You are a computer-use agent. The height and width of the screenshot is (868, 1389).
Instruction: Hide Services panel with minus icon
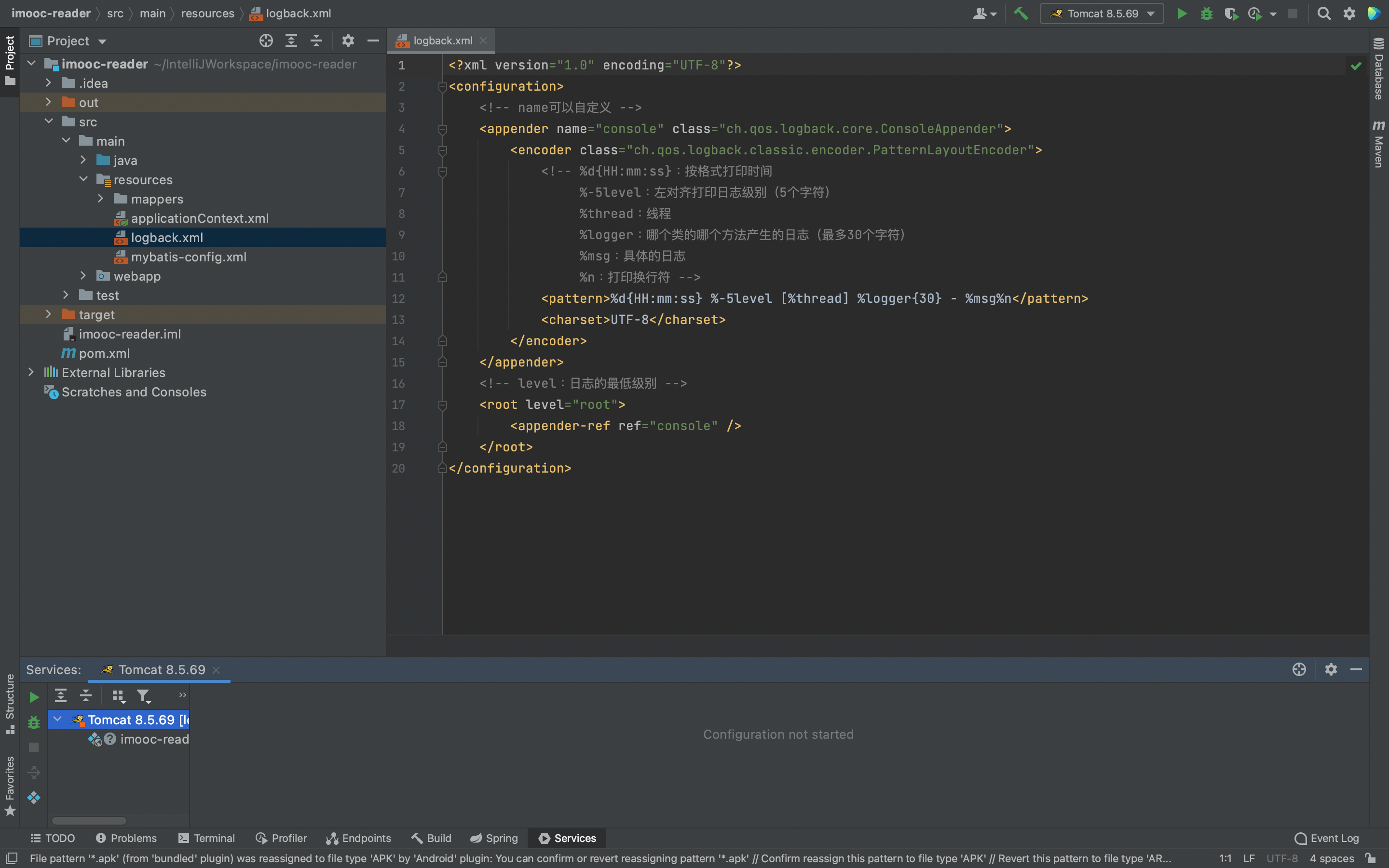click(1356, 669)
